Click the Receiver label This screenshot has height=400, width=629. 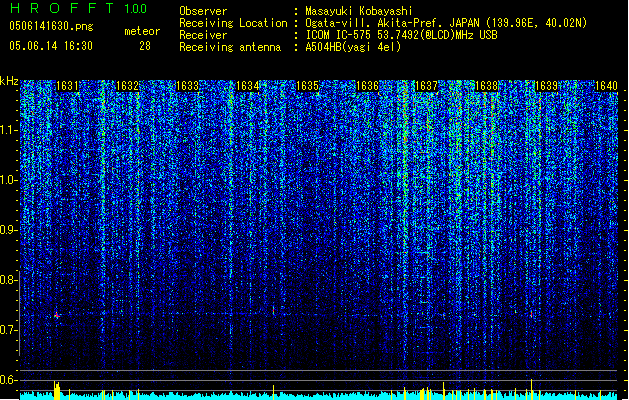[x=203, y=35]
